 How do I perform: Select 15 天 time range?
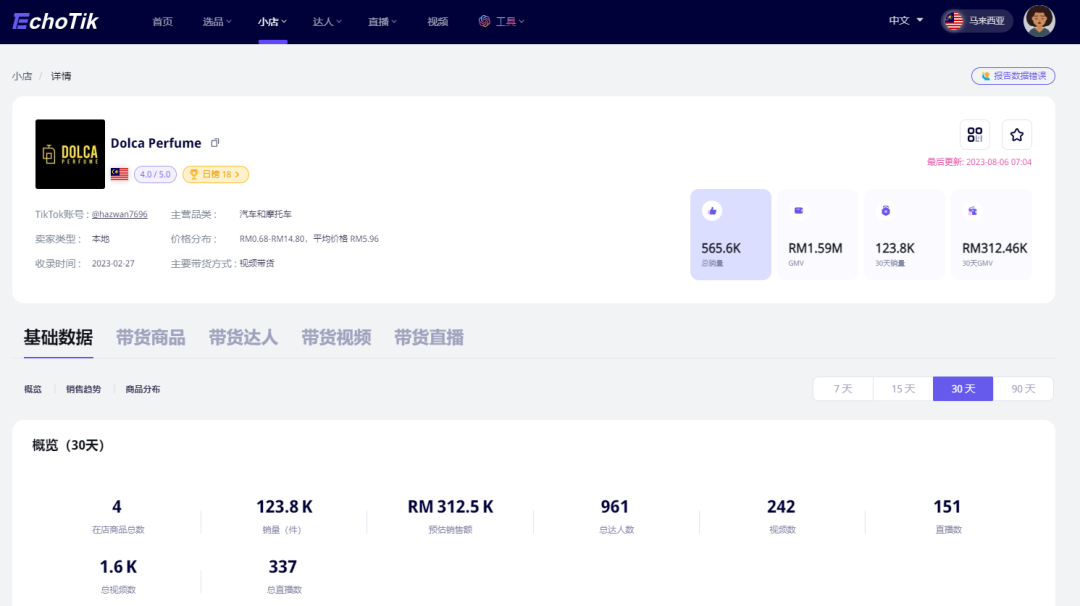(x=903, y=388)
